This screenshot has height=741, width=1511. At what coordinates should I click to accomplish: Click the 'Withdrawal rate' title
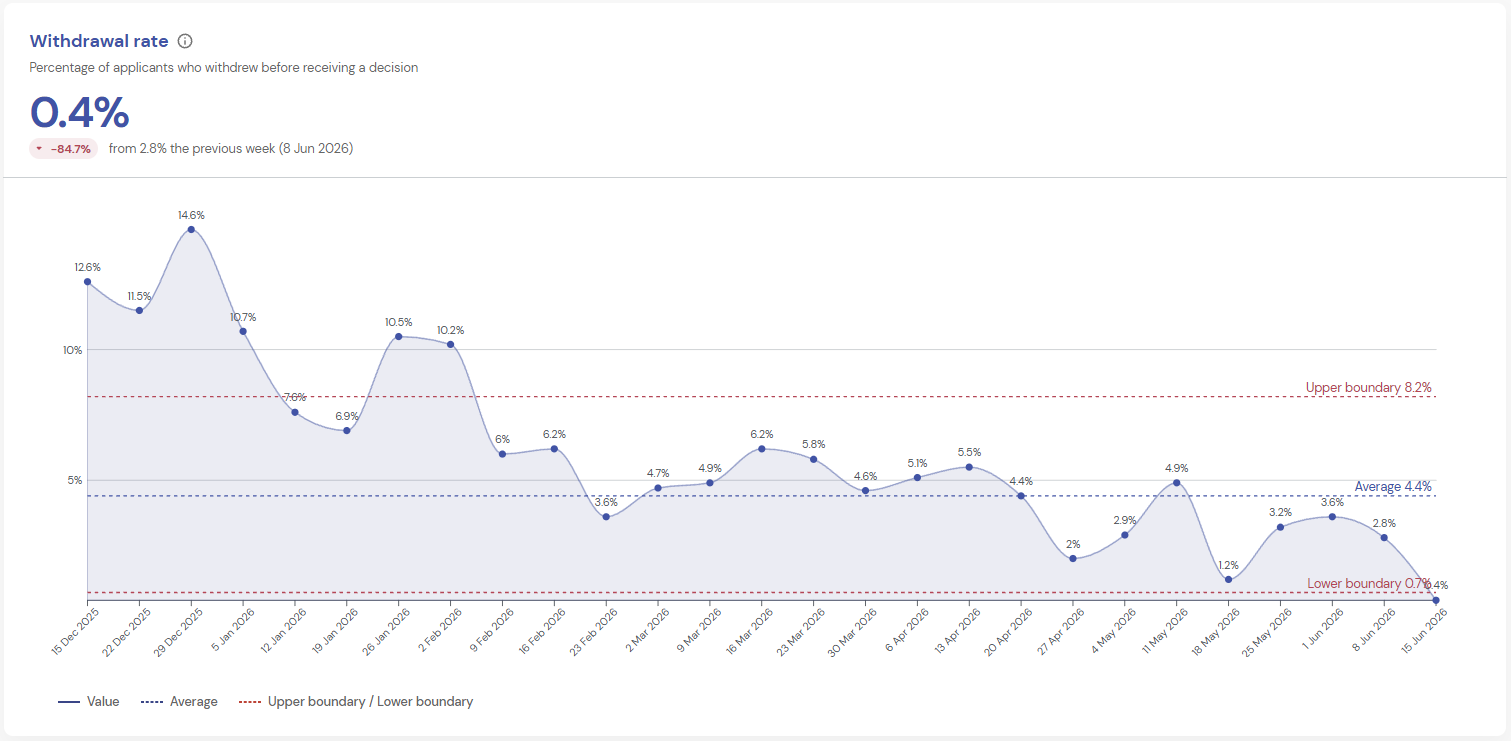pyautogui.click(x=99, y=41)
